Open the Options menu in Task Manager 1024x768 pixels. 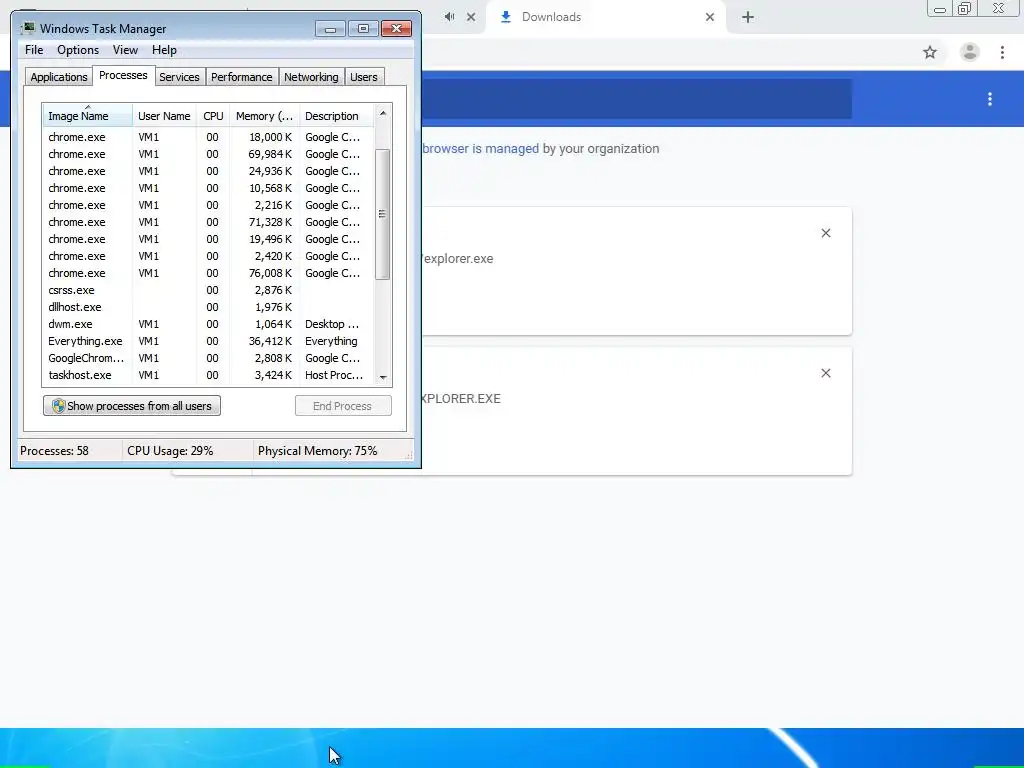(x=78, y=50)
